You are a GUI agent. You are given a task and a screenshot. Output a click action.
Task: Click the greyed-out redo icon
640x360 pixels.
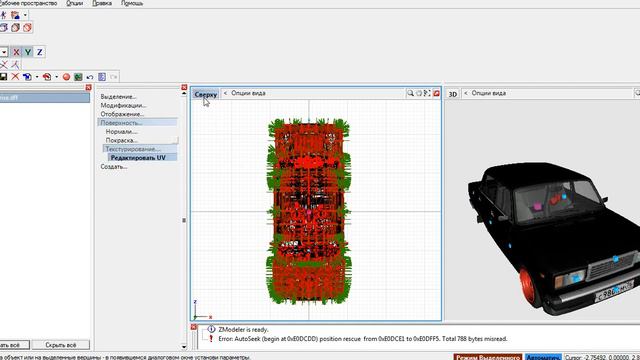(113, 77)
